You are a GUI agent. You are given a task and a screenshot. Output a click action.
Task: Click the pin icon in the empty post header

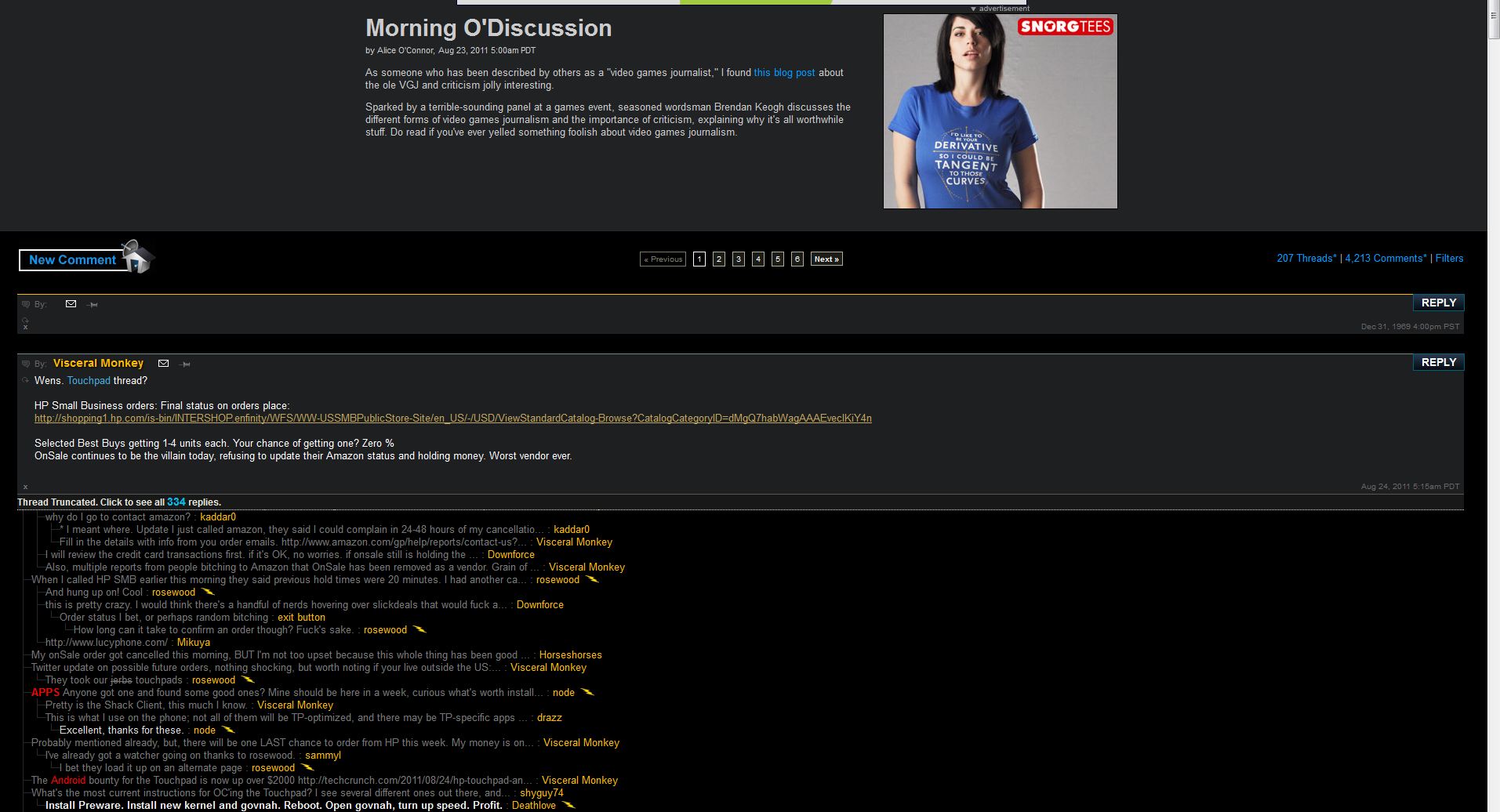pyautogui.click(x=93, y=304)
